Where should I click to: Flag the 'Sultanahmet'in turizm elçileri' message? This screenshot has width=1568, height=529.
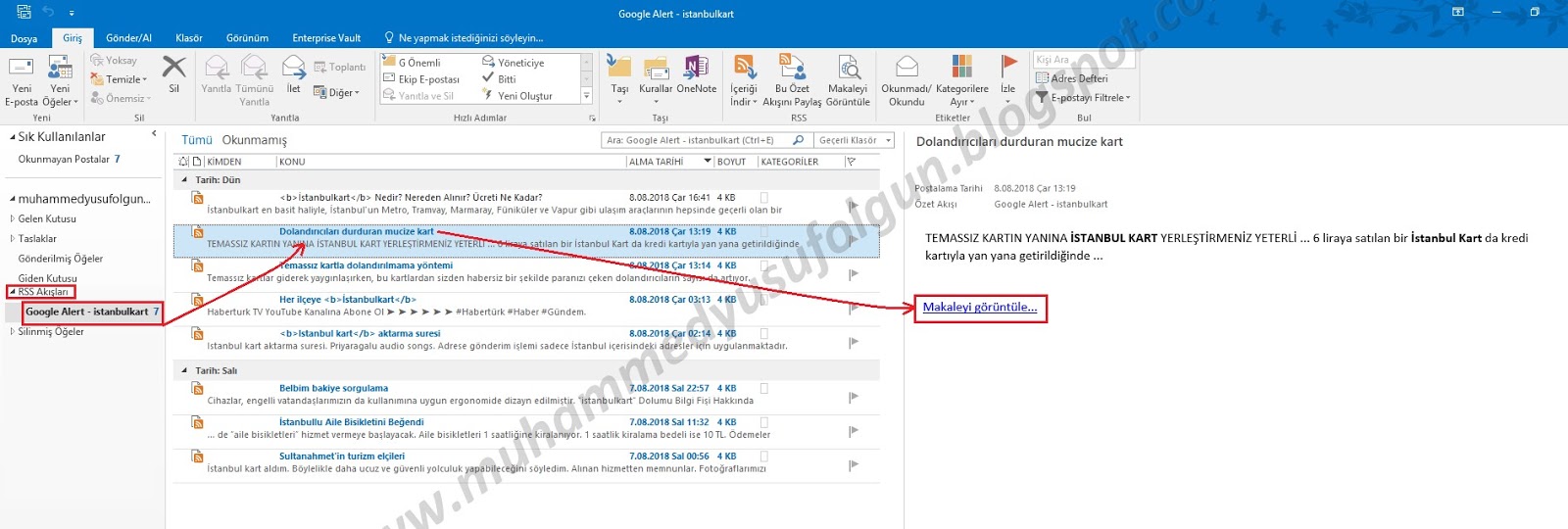(854, 464)
